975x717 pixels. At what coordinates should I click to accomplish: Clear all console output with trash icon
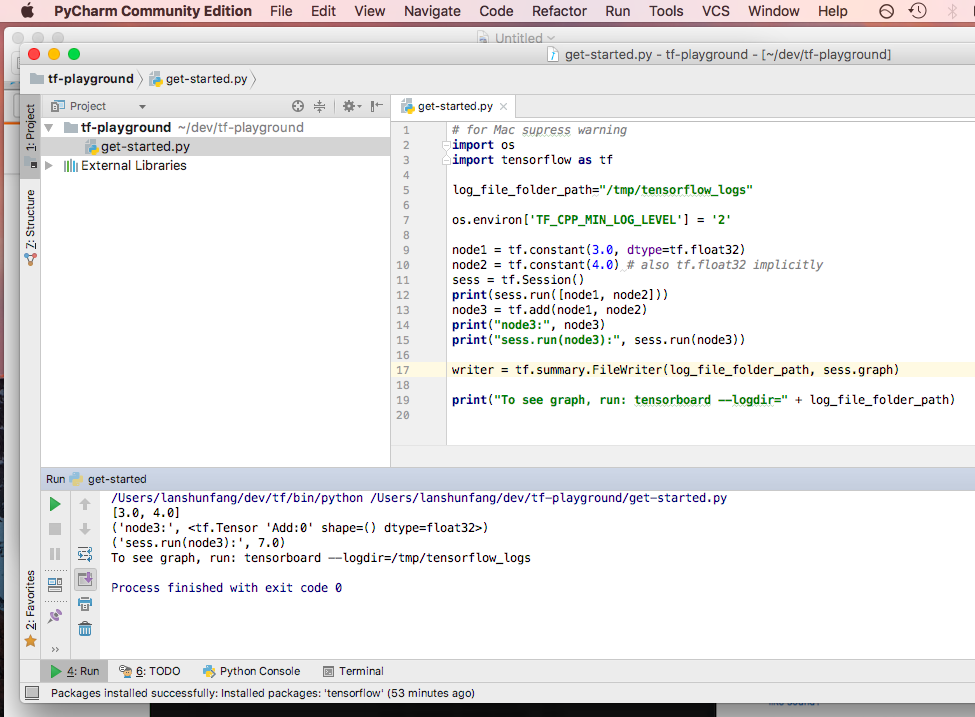coord(85,629)
